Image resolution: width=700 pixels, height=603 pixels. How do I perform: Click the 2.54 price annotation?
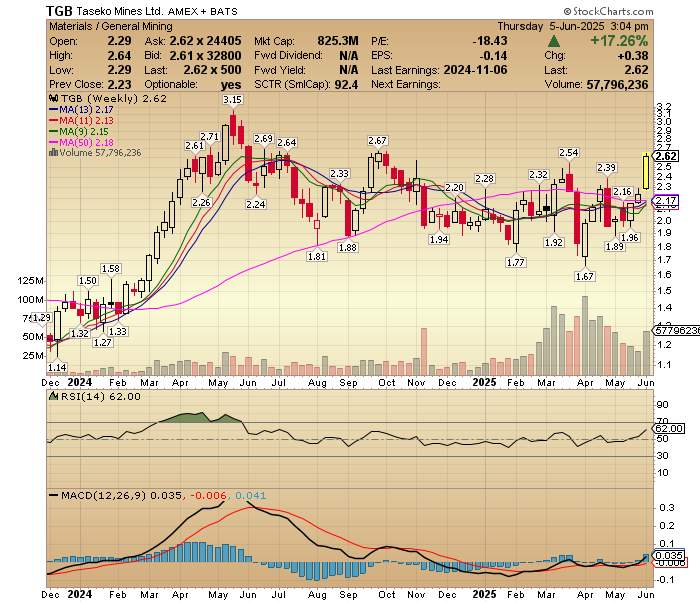coord(569,153)
